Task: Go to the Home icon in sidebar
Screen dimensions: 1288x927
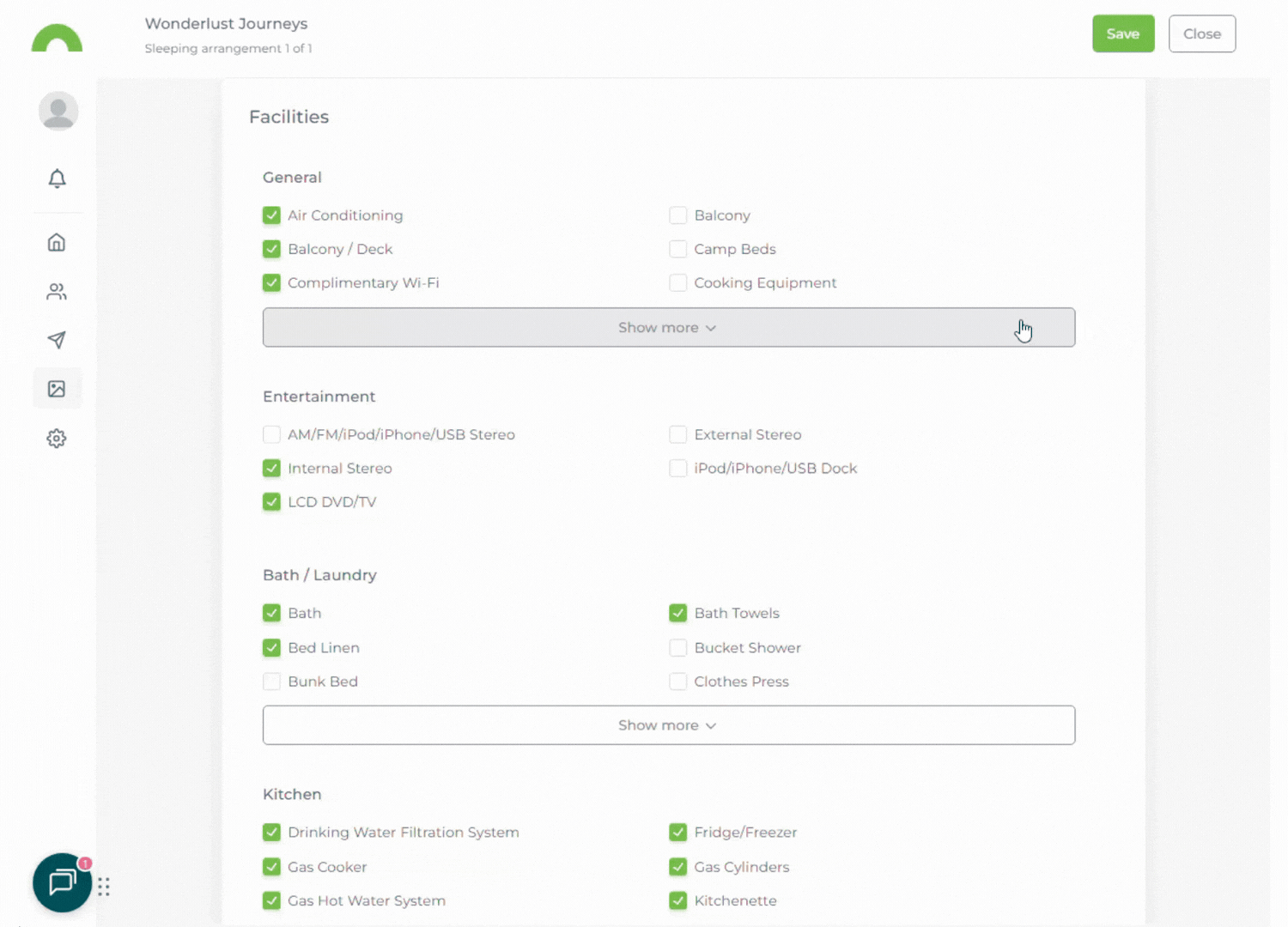Action: tap(57, 243)
